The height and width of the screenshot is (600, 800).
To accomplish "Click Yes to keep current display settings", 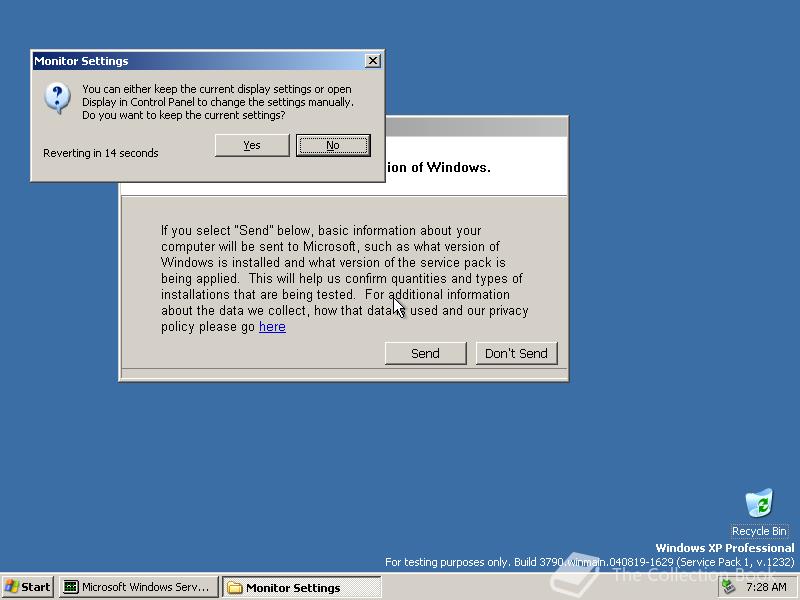I will coord(252,145).
